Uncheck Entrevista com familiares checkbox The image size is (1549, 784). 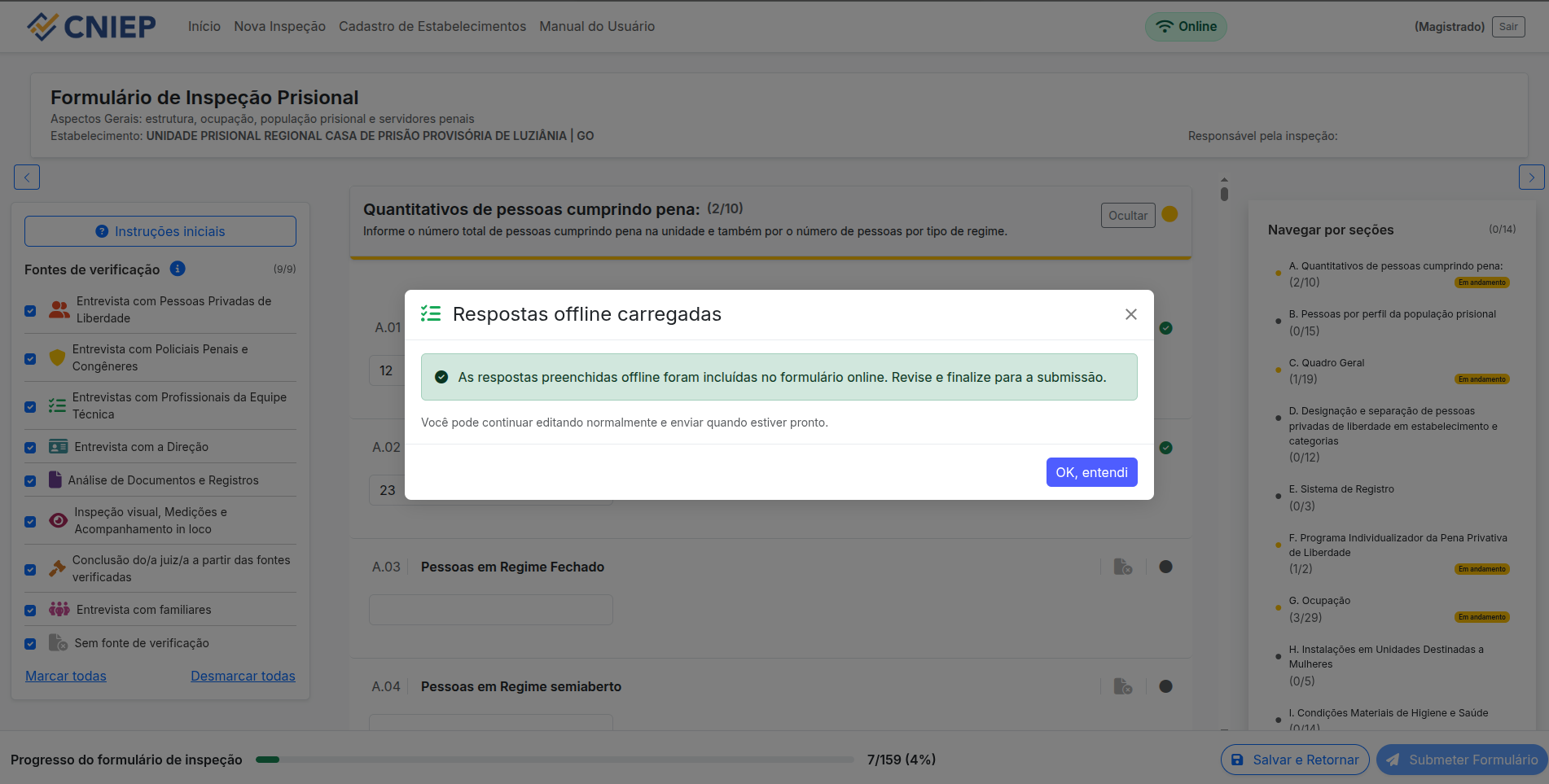point(30,610)
